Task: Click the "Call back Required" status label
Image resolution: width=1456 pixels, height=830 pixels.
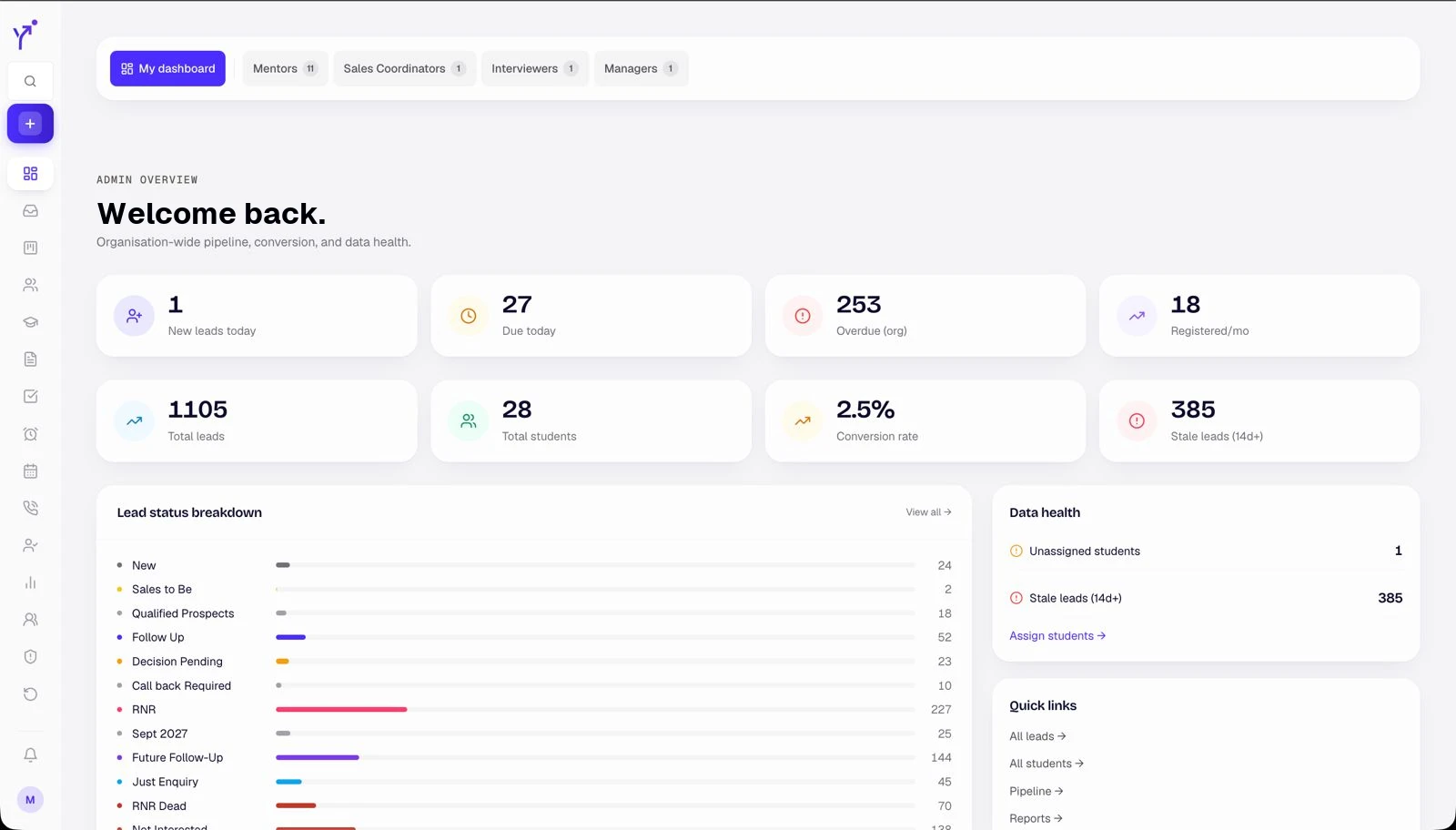Action: (x=181, y=685)
